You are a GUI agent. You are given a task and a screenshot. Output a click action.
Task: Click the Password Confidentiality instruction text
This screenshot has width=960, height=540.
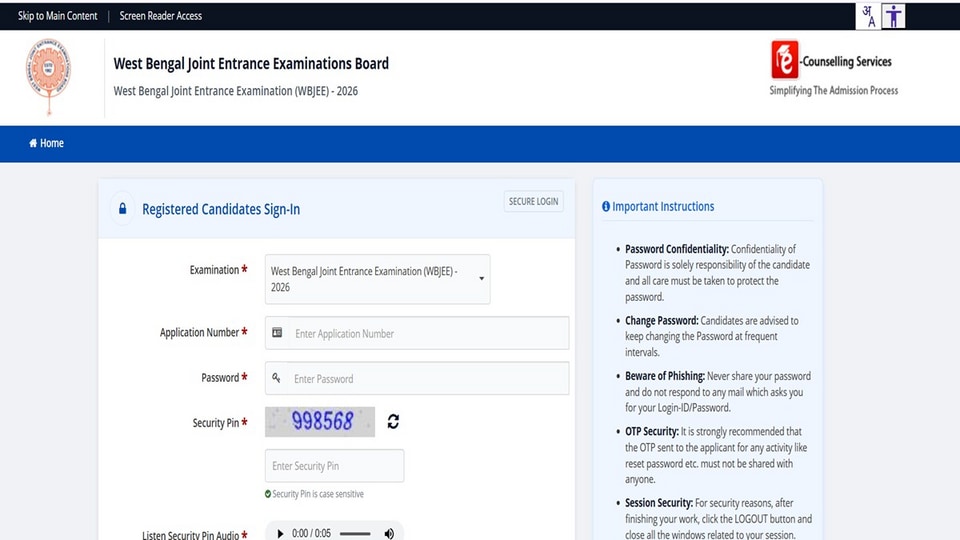(718, 273)
